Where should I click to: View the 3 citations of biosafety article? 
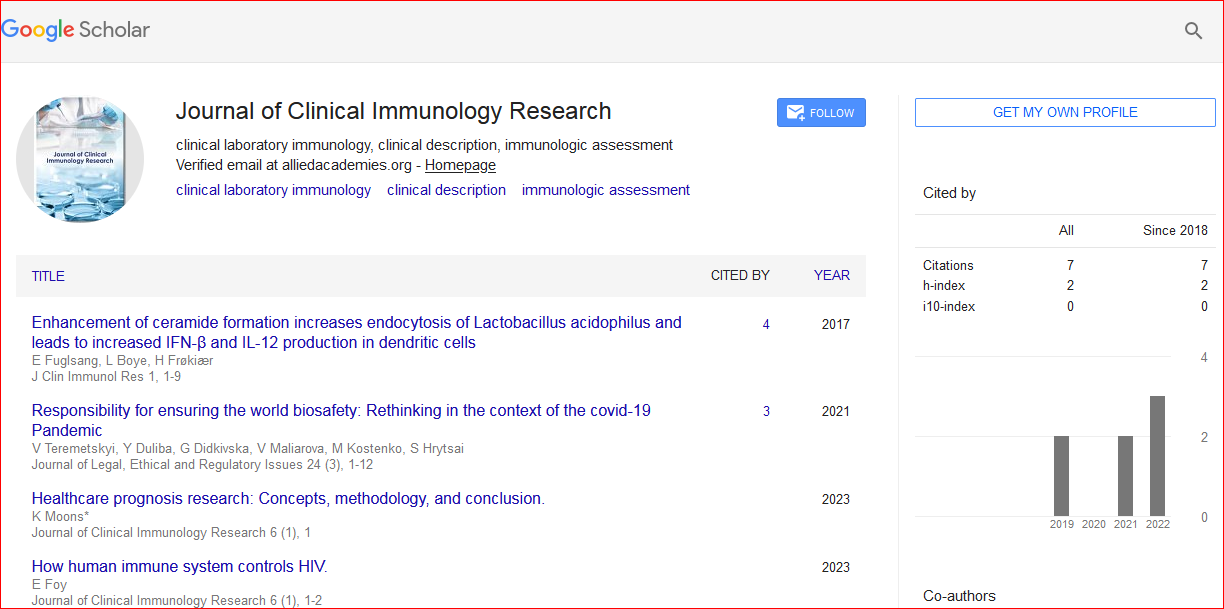point(766,411)
